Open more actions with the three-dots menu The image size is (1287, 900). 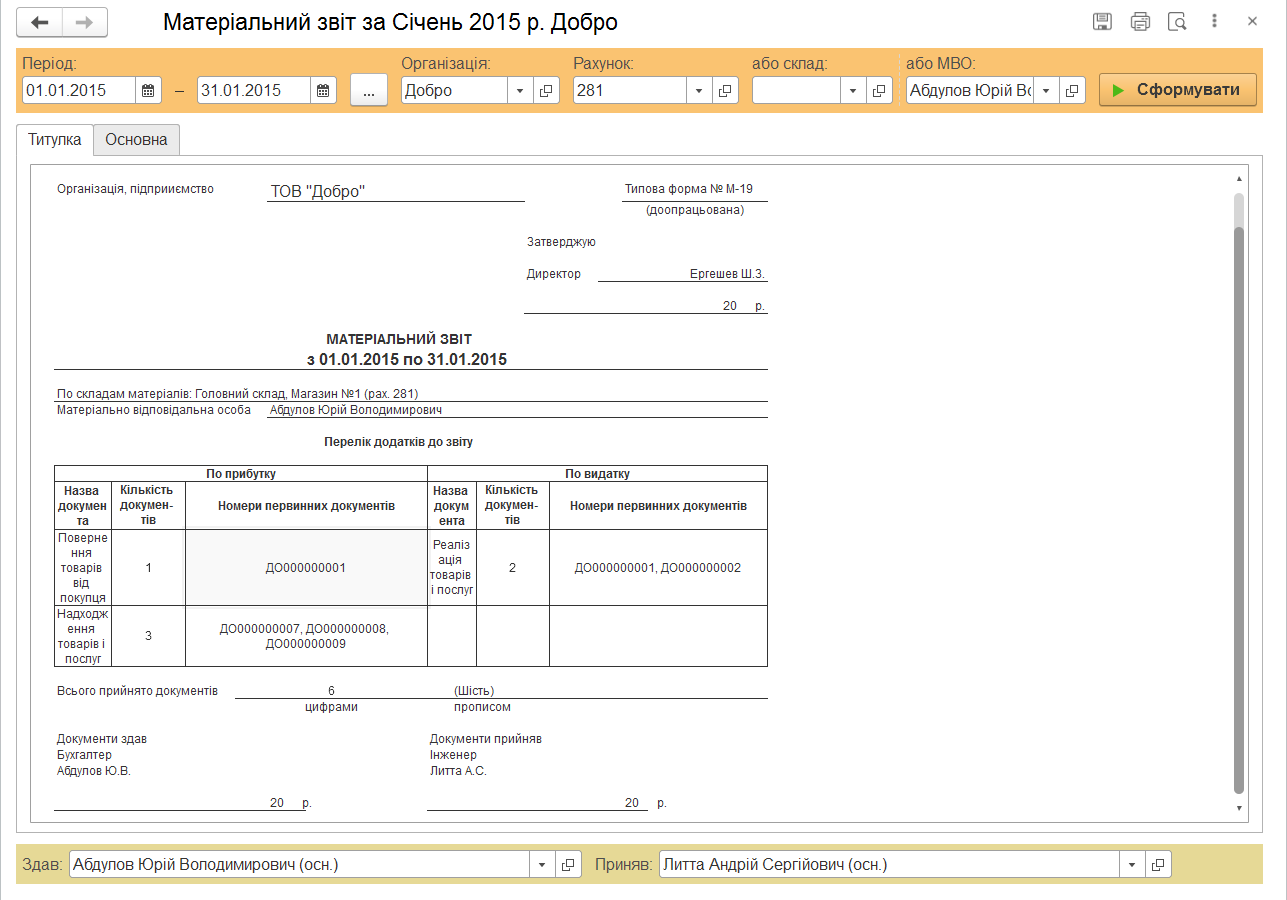click(x=1214, y=21)
